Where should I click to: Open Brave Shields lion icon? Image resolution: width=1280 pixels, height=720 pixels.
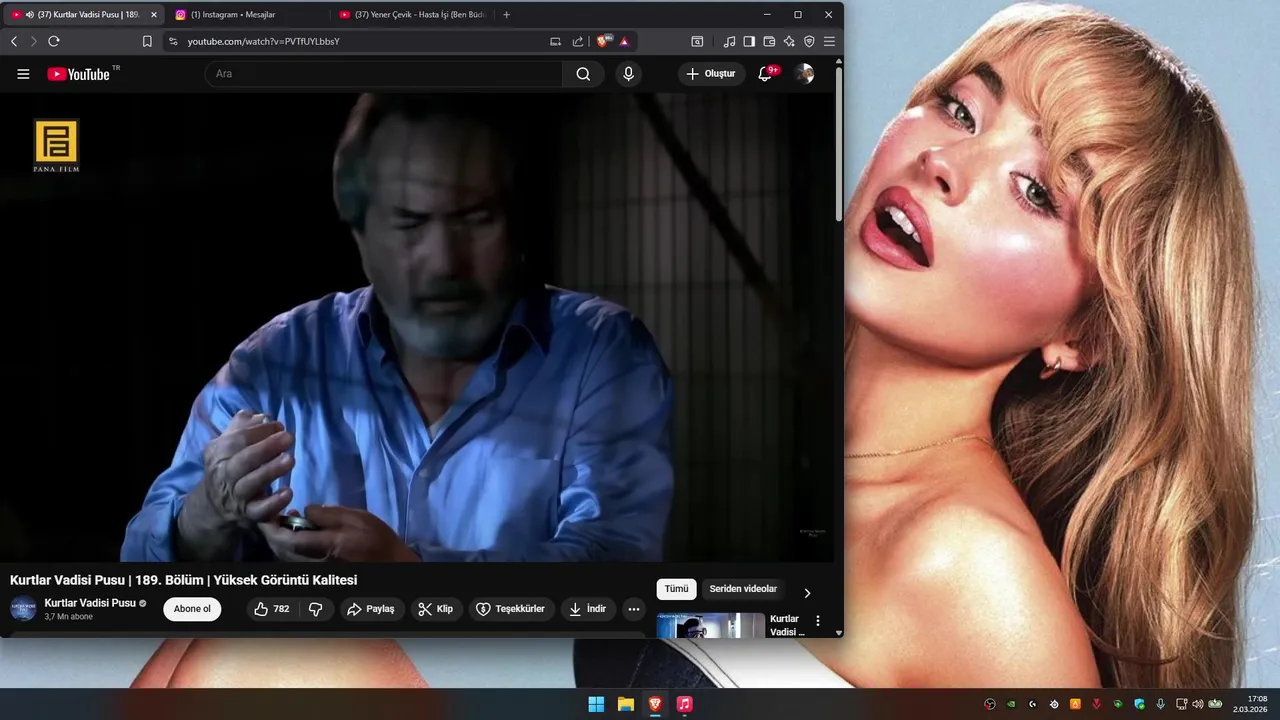click(603, 41)
